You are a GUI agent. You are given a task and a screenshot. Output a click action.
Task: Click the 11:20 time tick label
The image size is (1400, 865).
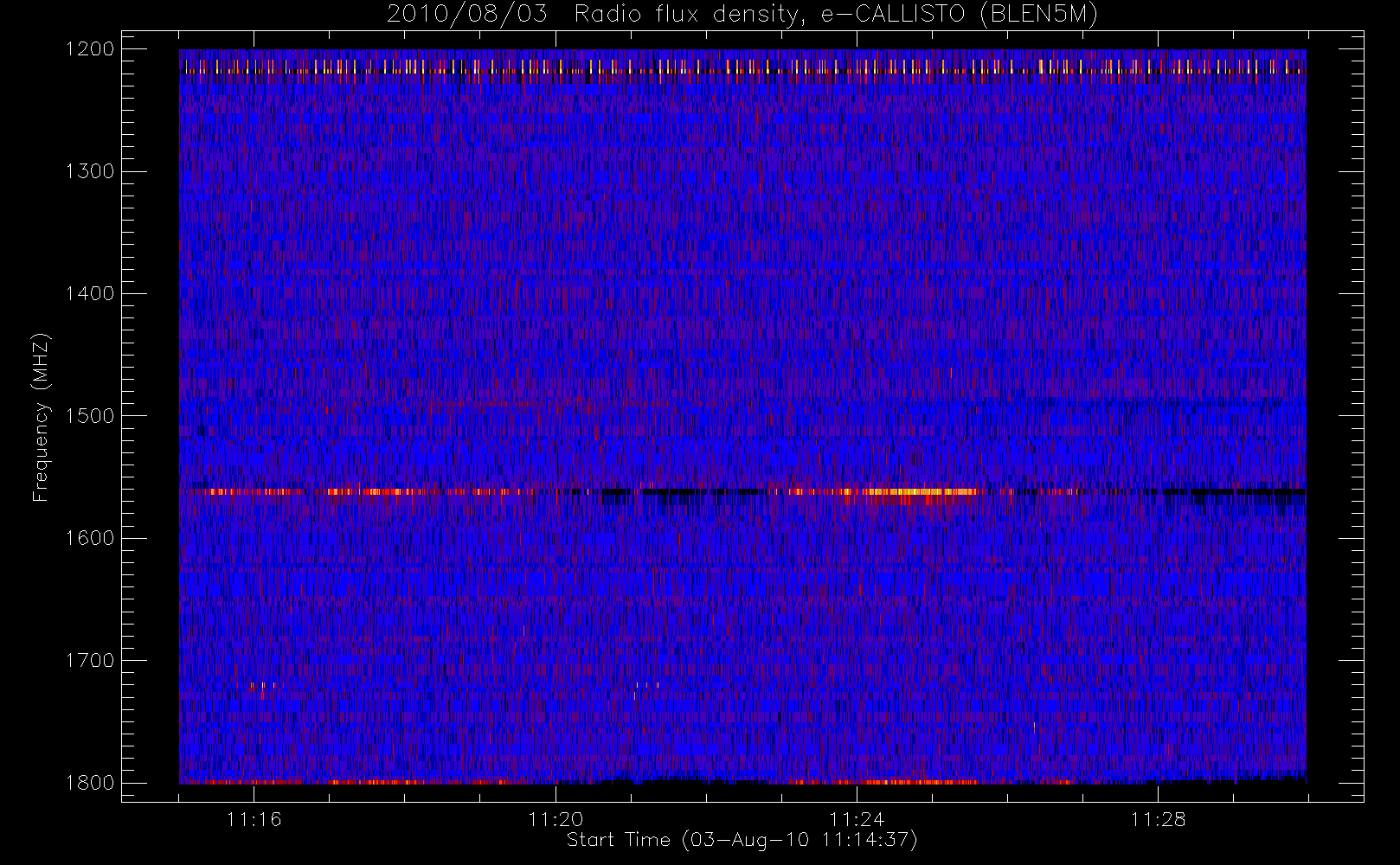pyautogui.click(x=556, y=818)
